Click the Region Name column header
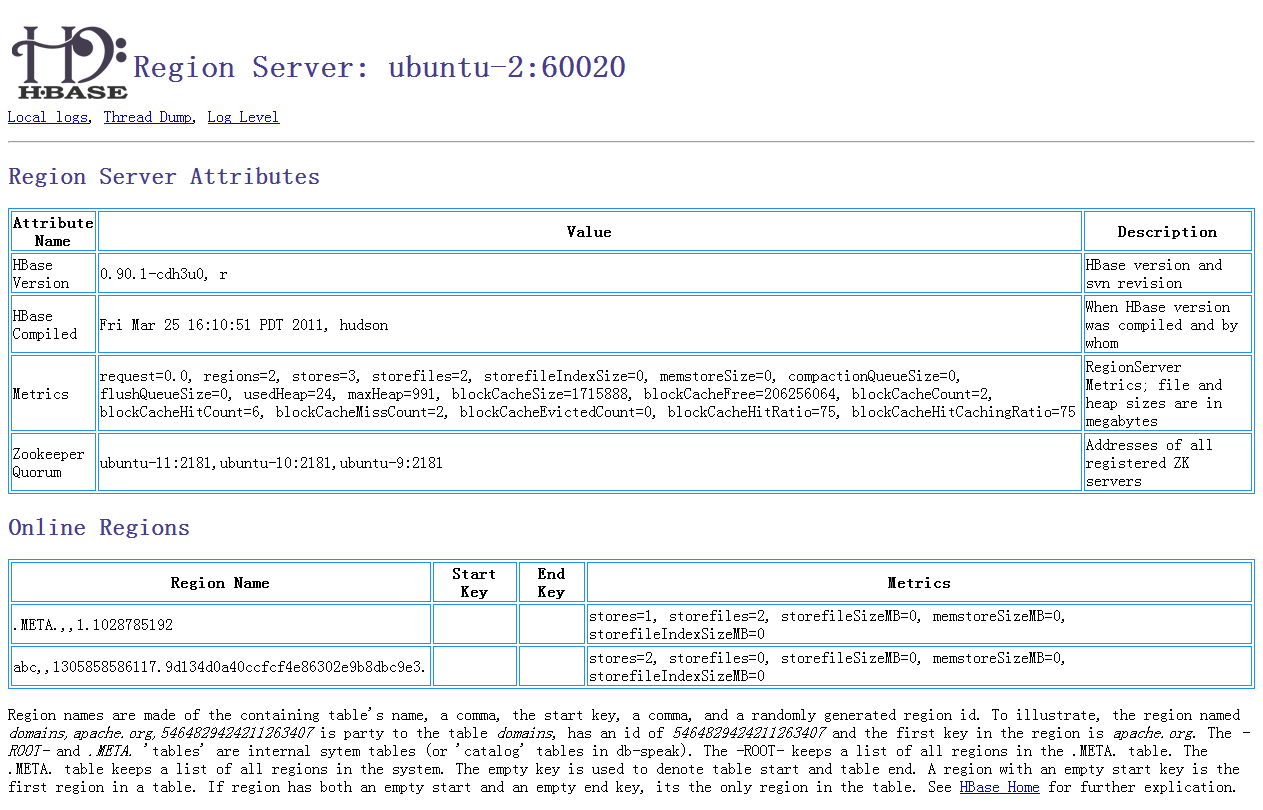 (x=218, y=583)
